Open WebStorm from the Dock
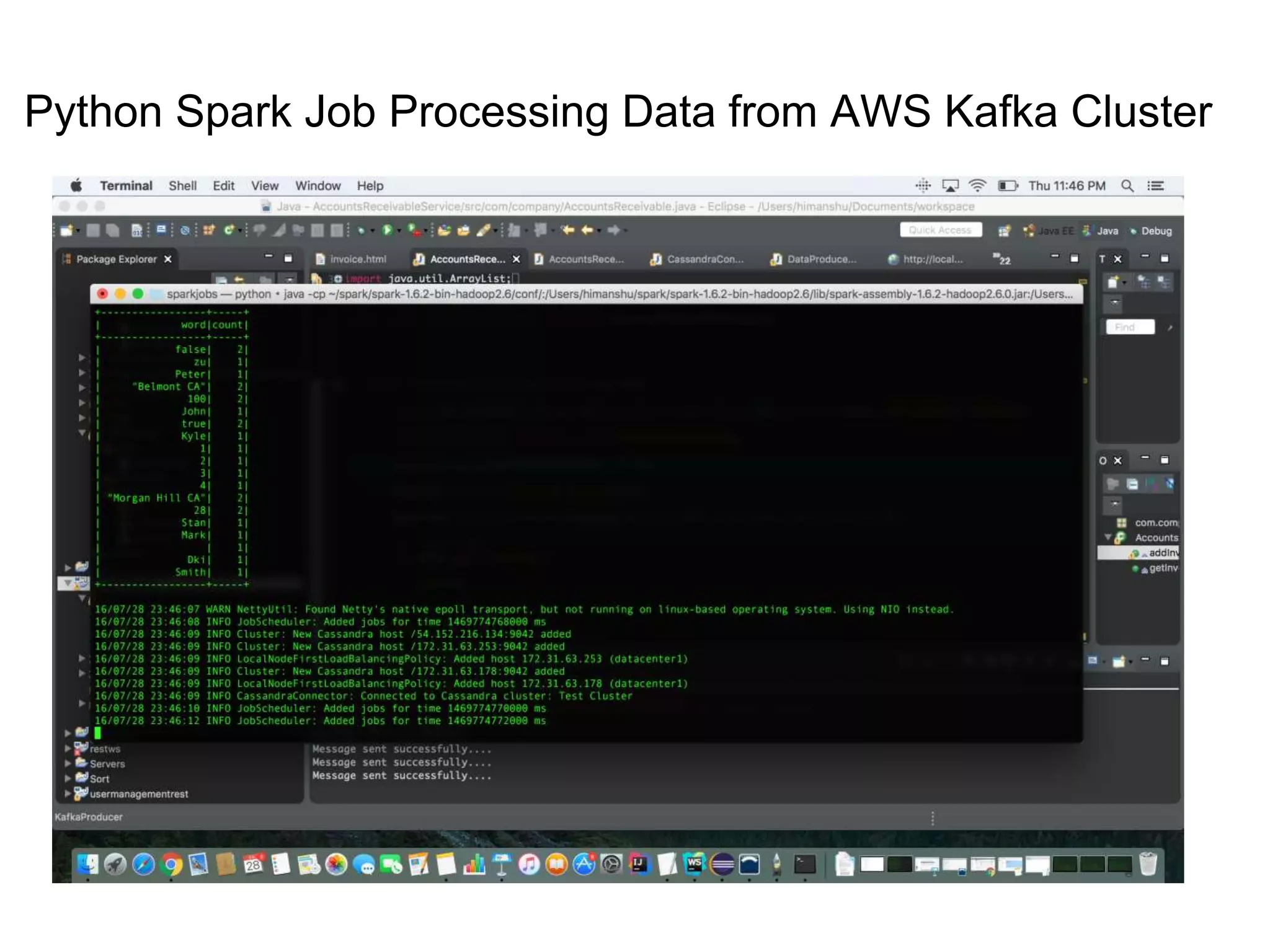The height and width of the screenshot is (952, 1270). [695, 864]
